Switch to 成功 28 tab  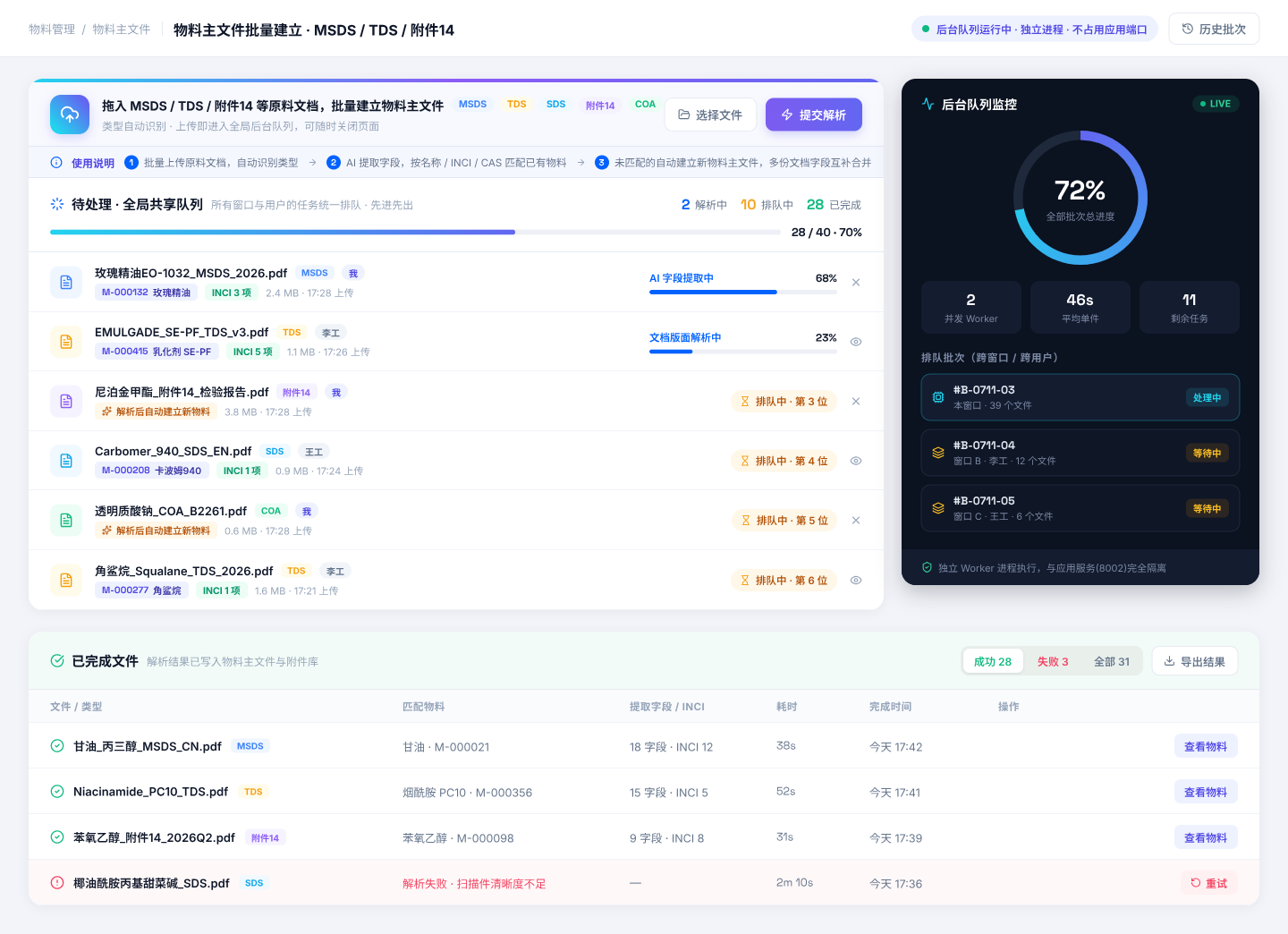pyautogui.click(x=993, y=661)
